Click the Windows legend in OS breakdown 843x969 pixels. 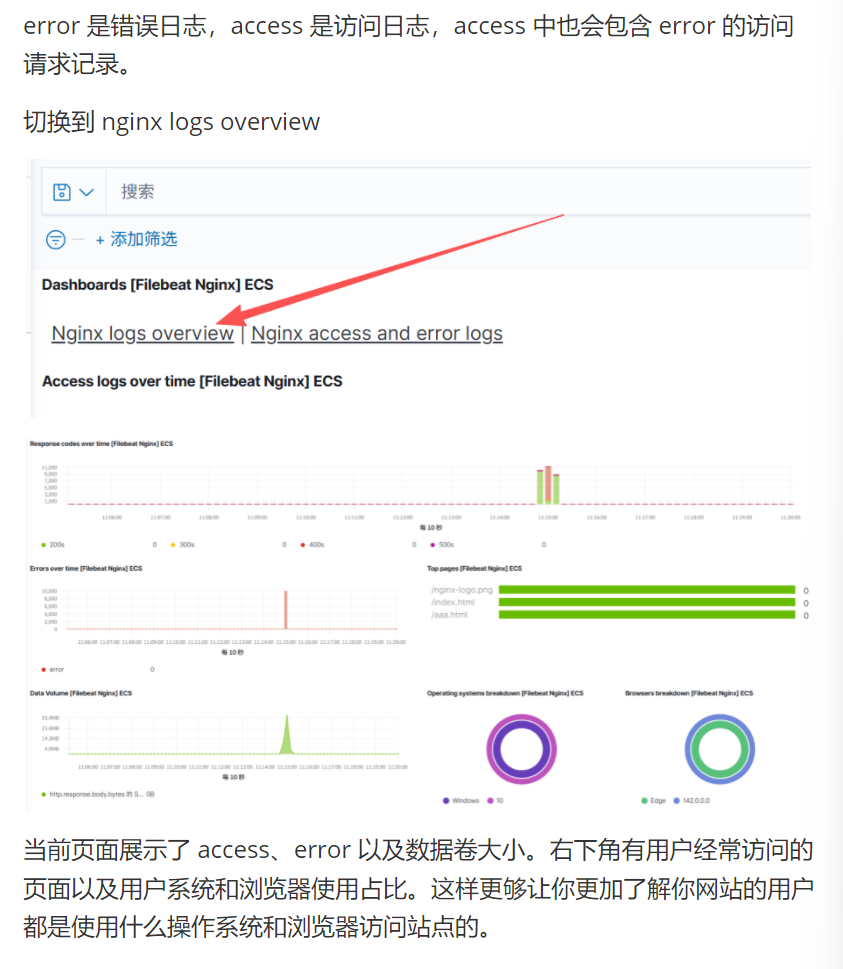(461, 801)
